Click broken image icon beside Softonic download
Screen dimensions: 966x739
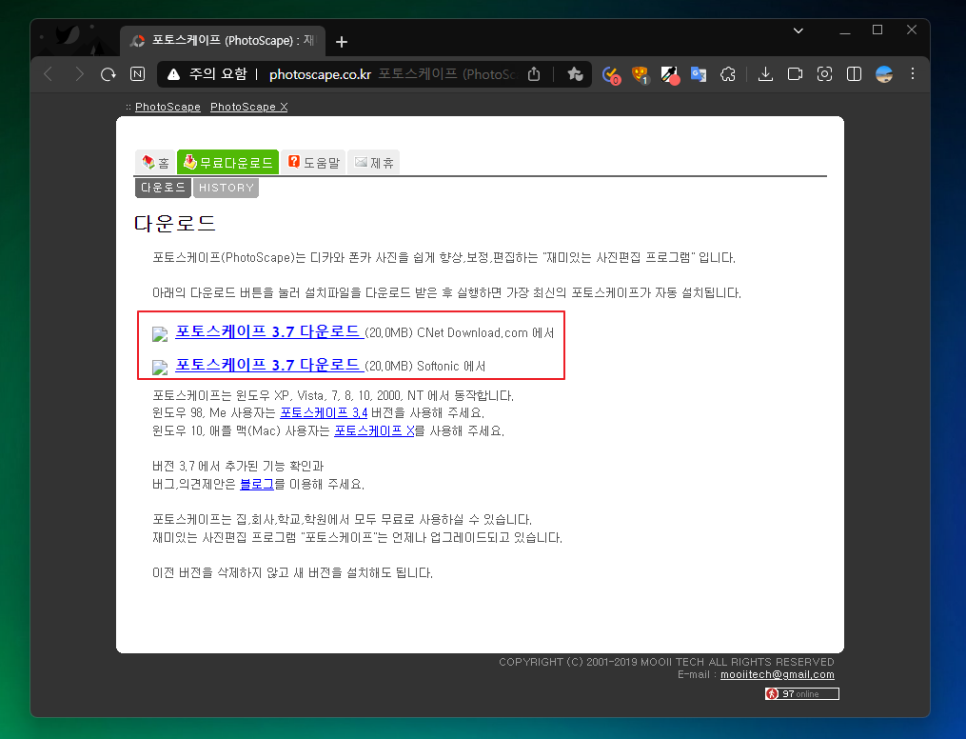pos(160,368)
